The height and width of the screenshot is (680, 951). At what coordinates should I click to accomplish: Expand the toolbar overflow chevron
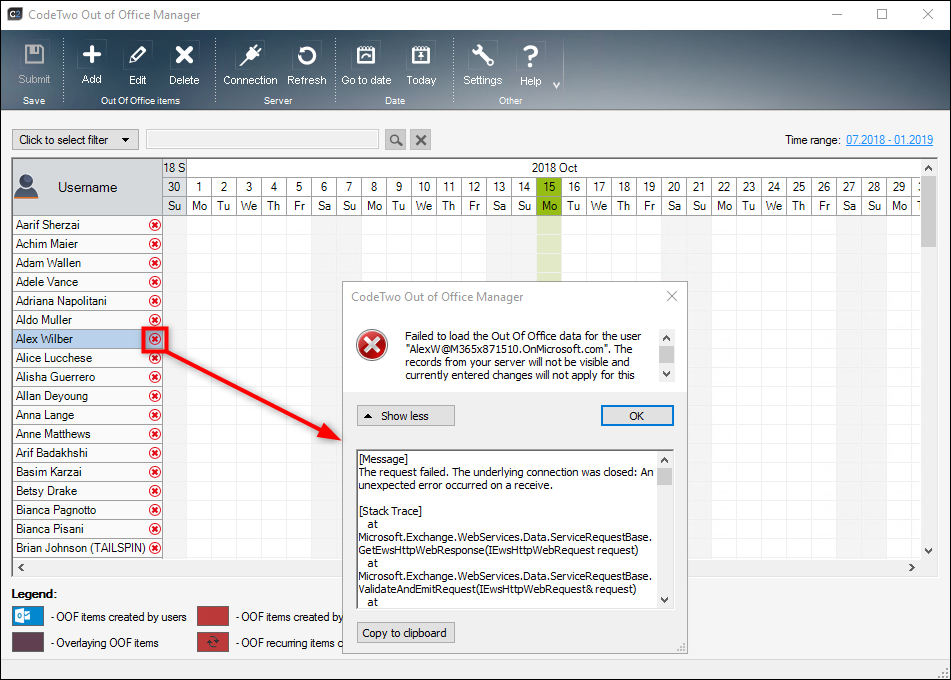click(x=556, y=86)
